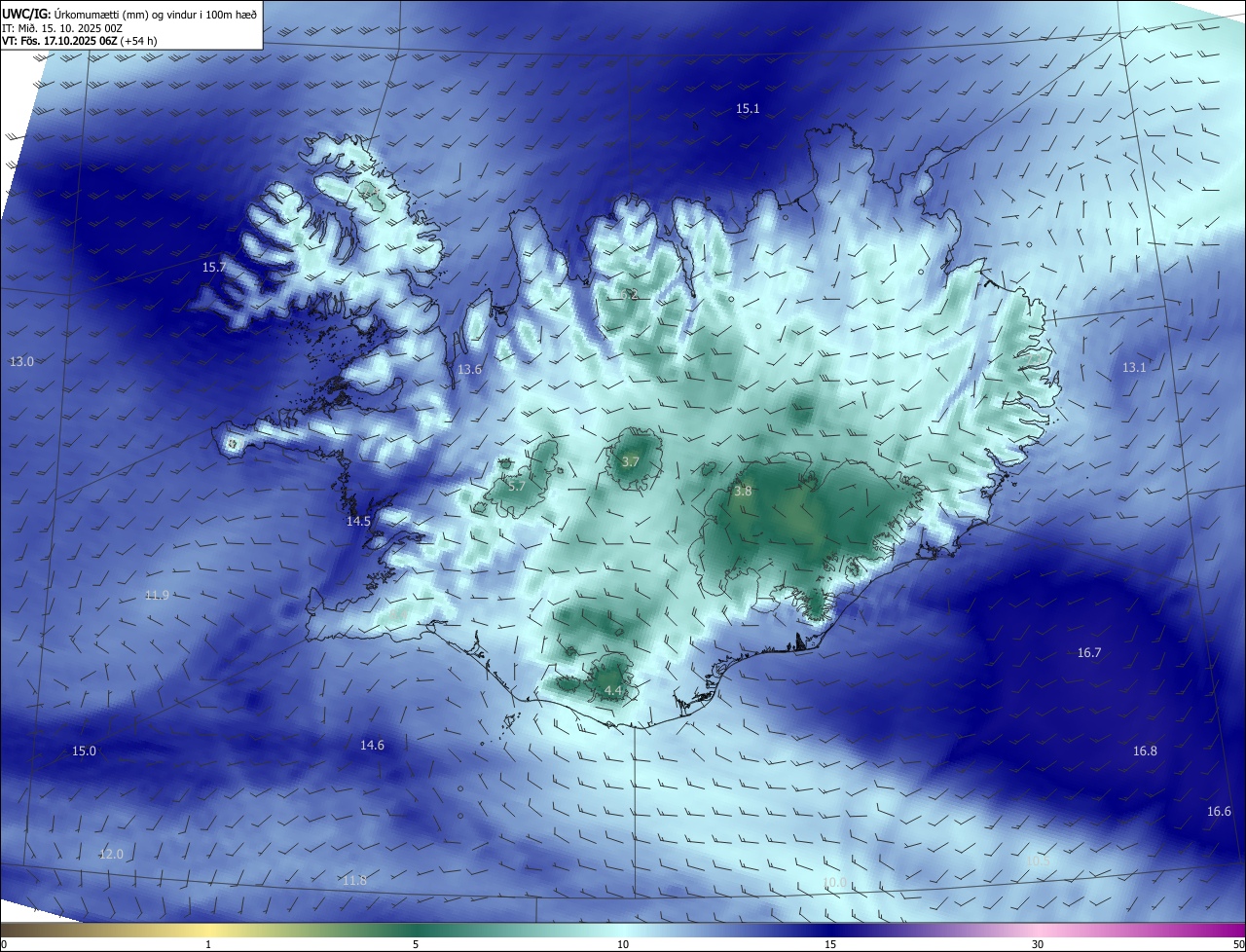This screenshot has height=952, width=1246.
Task: Click the "13.1" value east of Iceland
Action: pos(1134,367)
